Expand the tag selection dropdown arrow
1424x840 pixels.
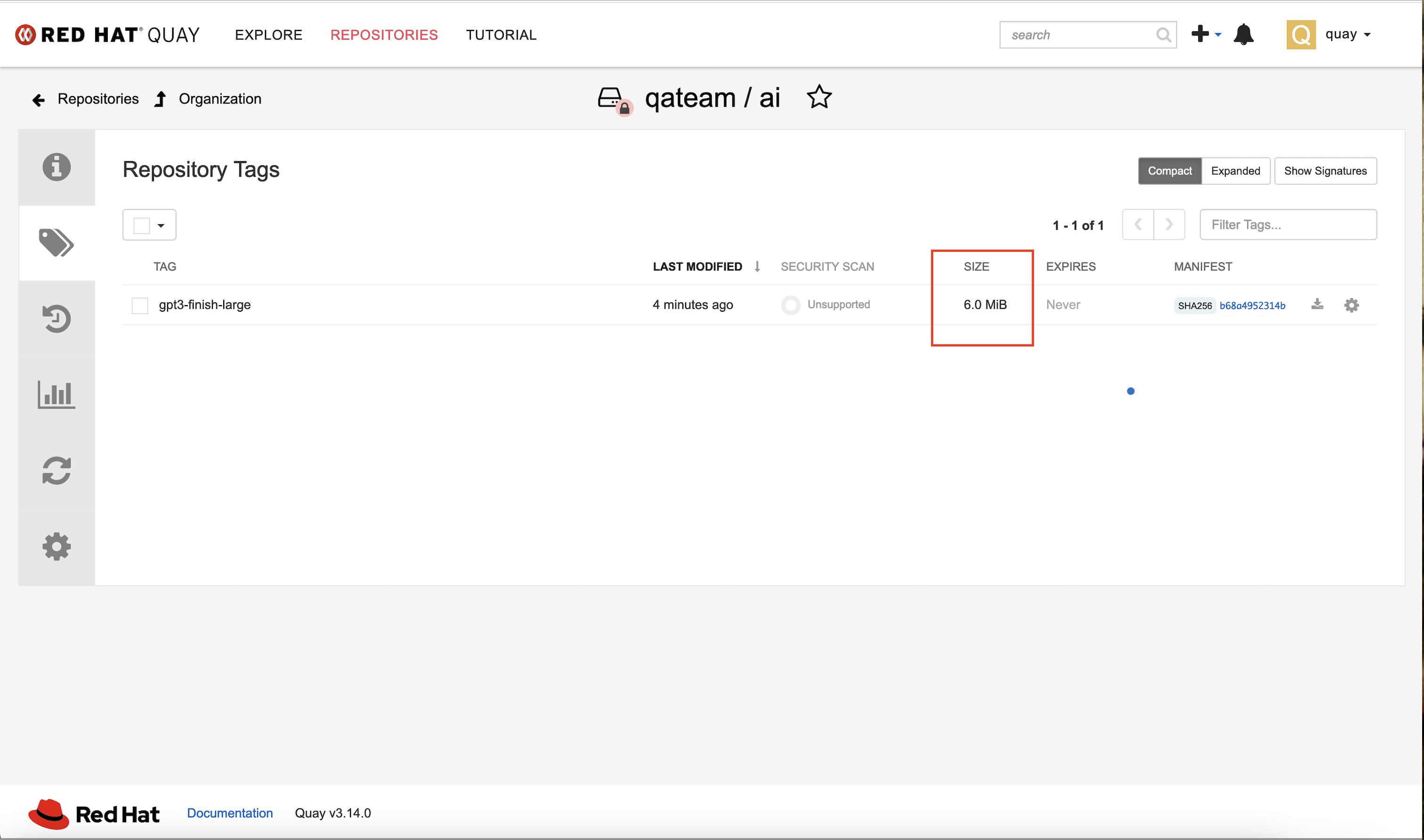pyautogui.click(x=162, y=225)
